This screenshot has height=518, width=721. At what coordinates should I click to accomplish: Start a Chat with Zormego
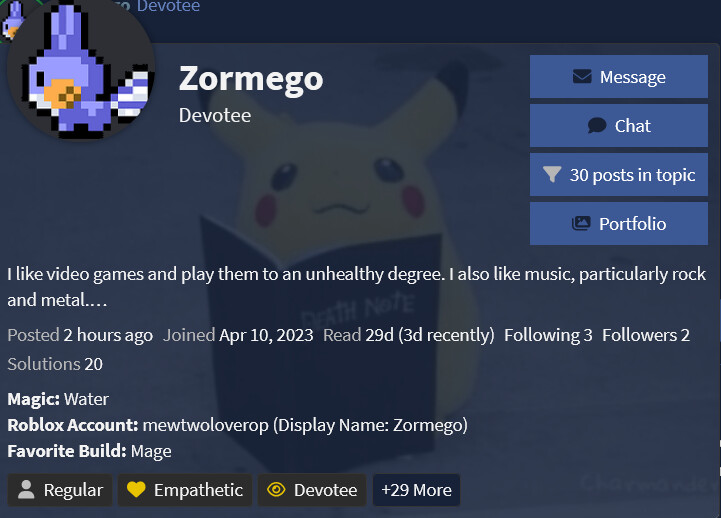pyautogui.click(x=618, y=125)
